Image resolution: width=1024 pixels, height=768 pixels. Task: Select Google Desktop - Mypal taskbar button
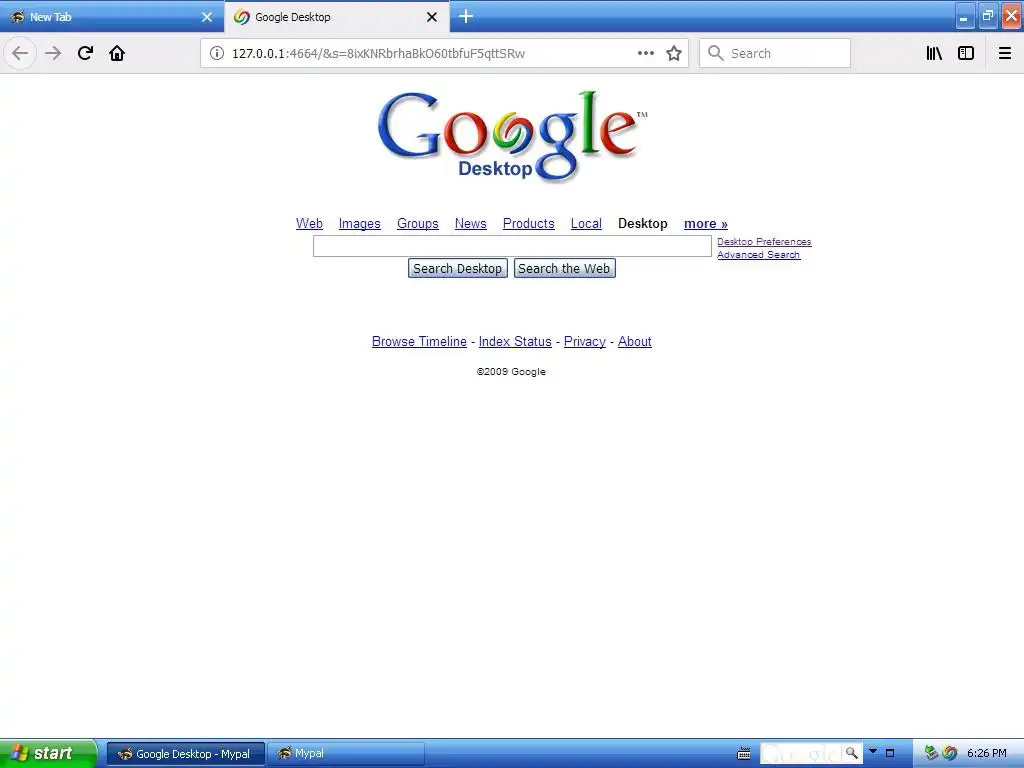(x=186, y=754)
